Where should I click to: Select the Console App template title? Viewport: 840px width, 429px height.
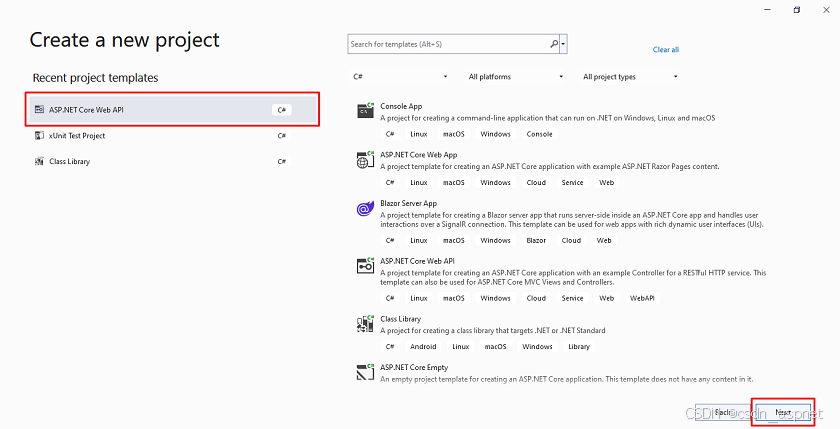[x=401, y=106]
